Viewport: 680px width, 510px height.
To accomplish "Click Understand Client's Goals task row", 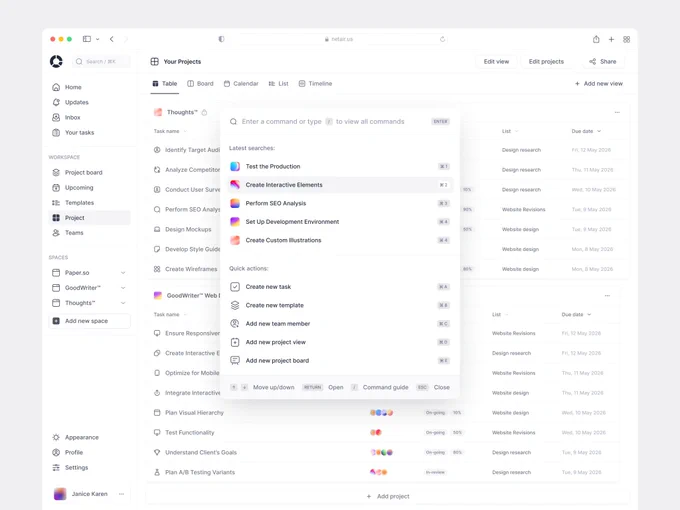I will 383,452.
